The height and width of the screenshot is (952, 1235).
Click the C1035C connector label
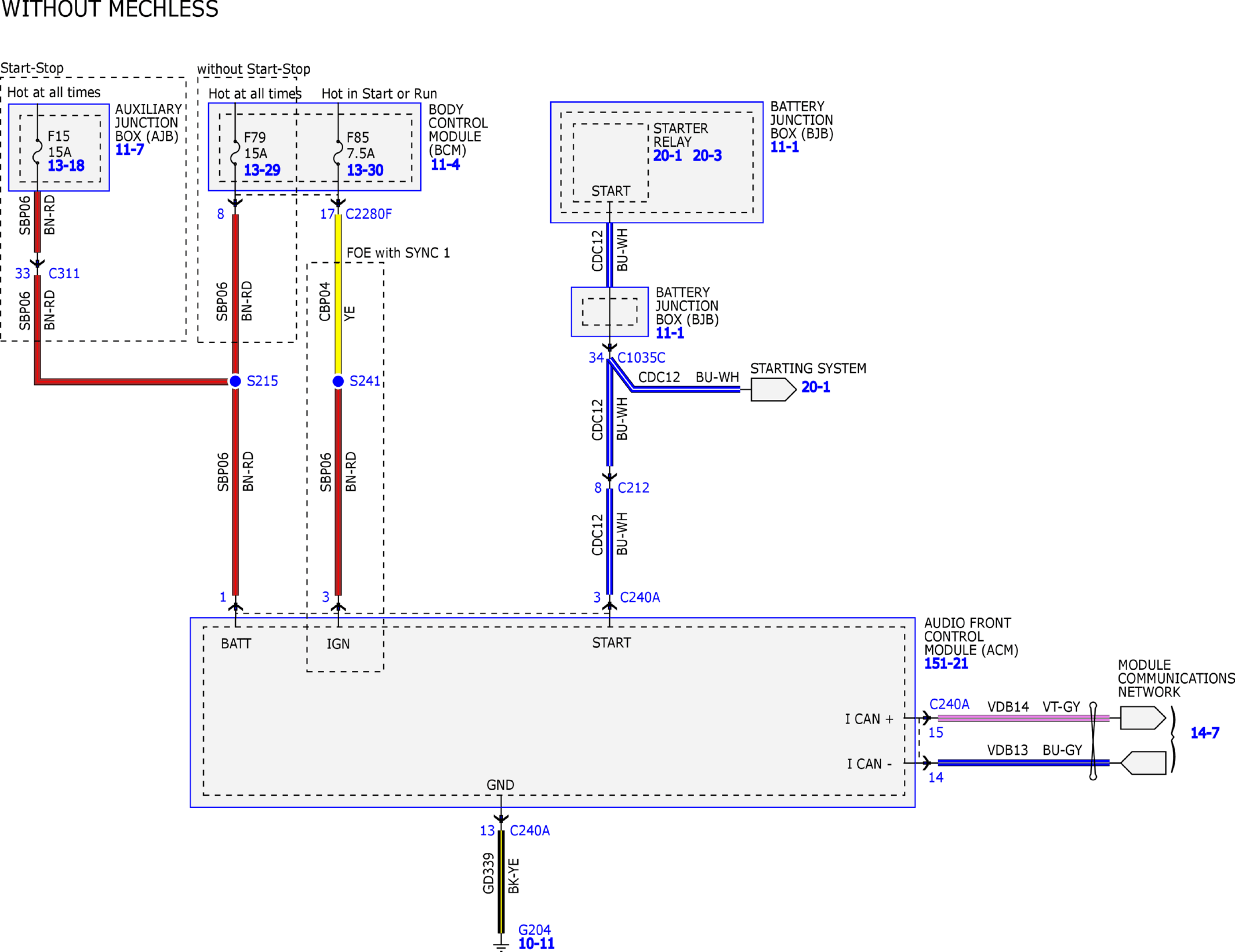641,358
